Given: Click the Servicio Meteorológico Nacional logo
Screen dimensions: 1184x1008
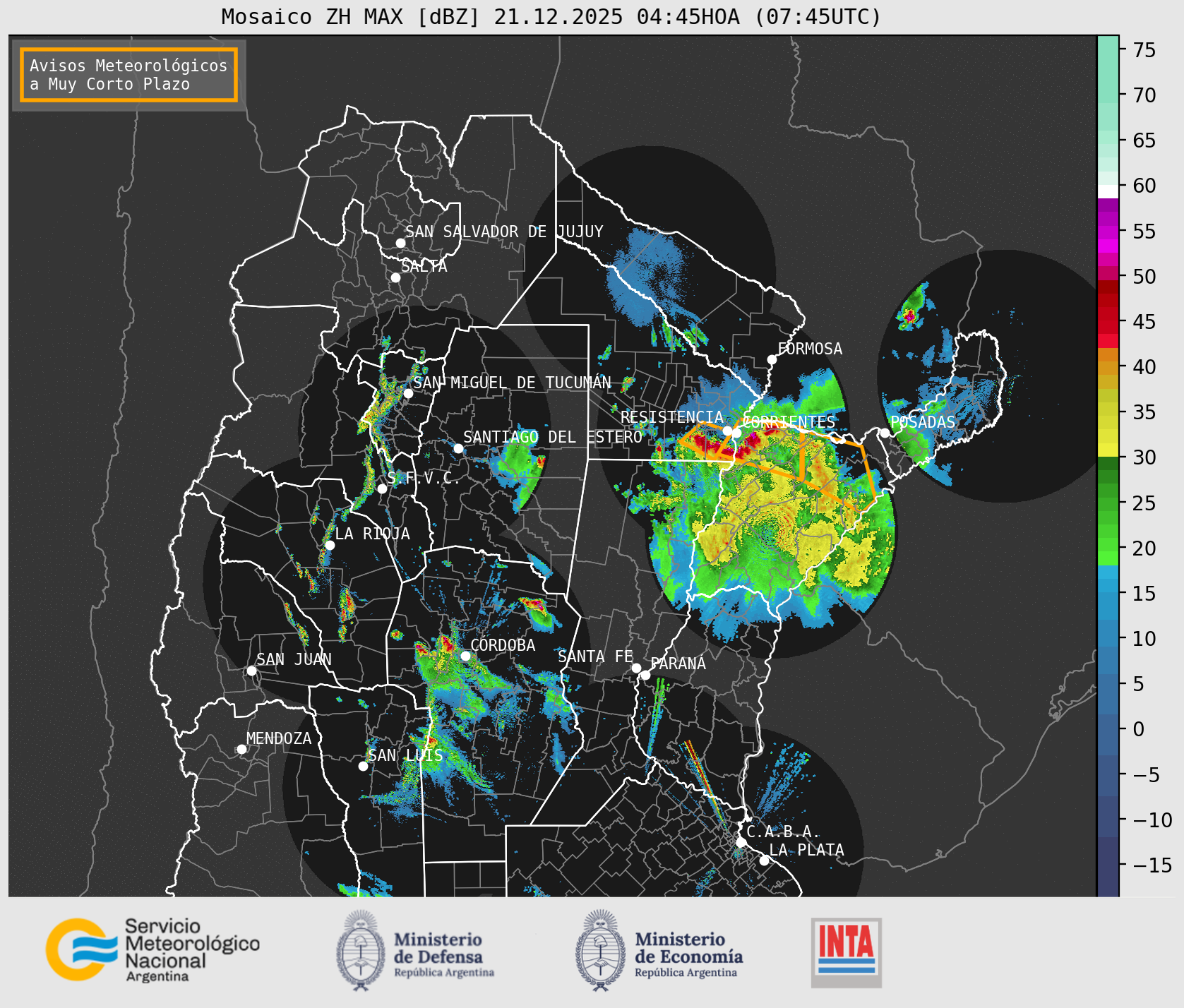Looking at the screenshot, I should coord(153,949).
